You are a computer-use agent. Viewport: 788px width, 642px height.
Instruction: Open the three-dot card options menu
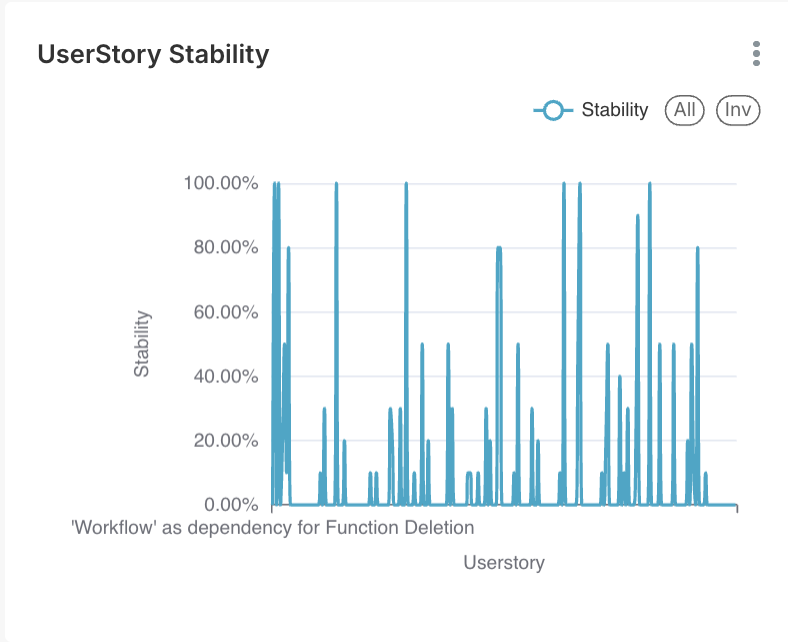pos(757,54)
